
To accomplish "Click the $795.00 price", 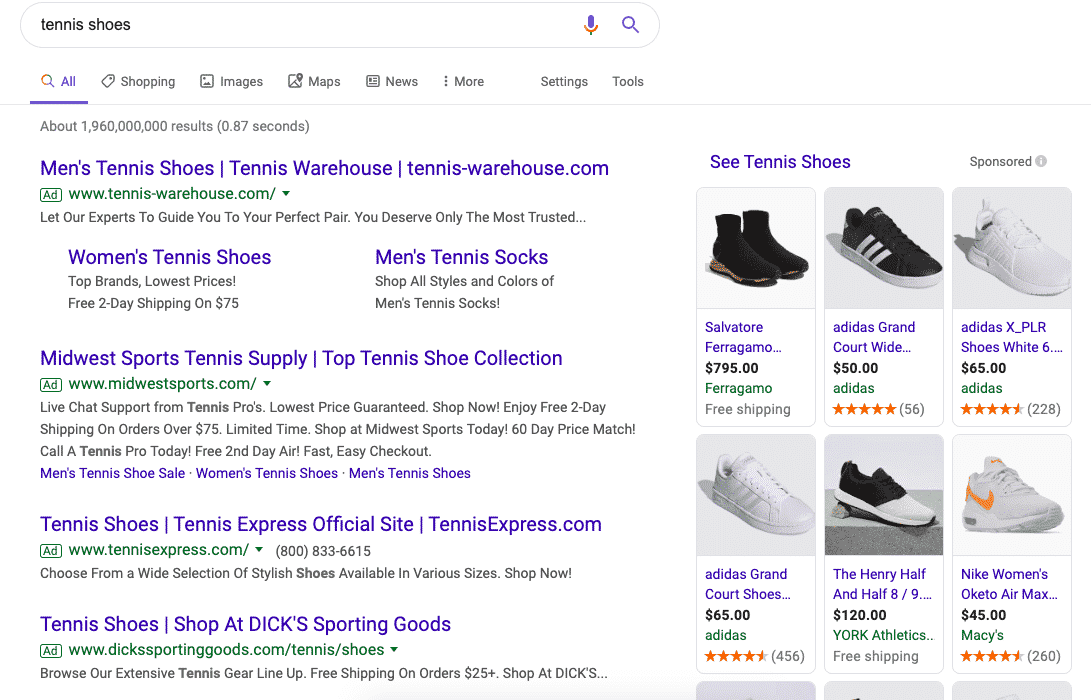I will (731, 368).
